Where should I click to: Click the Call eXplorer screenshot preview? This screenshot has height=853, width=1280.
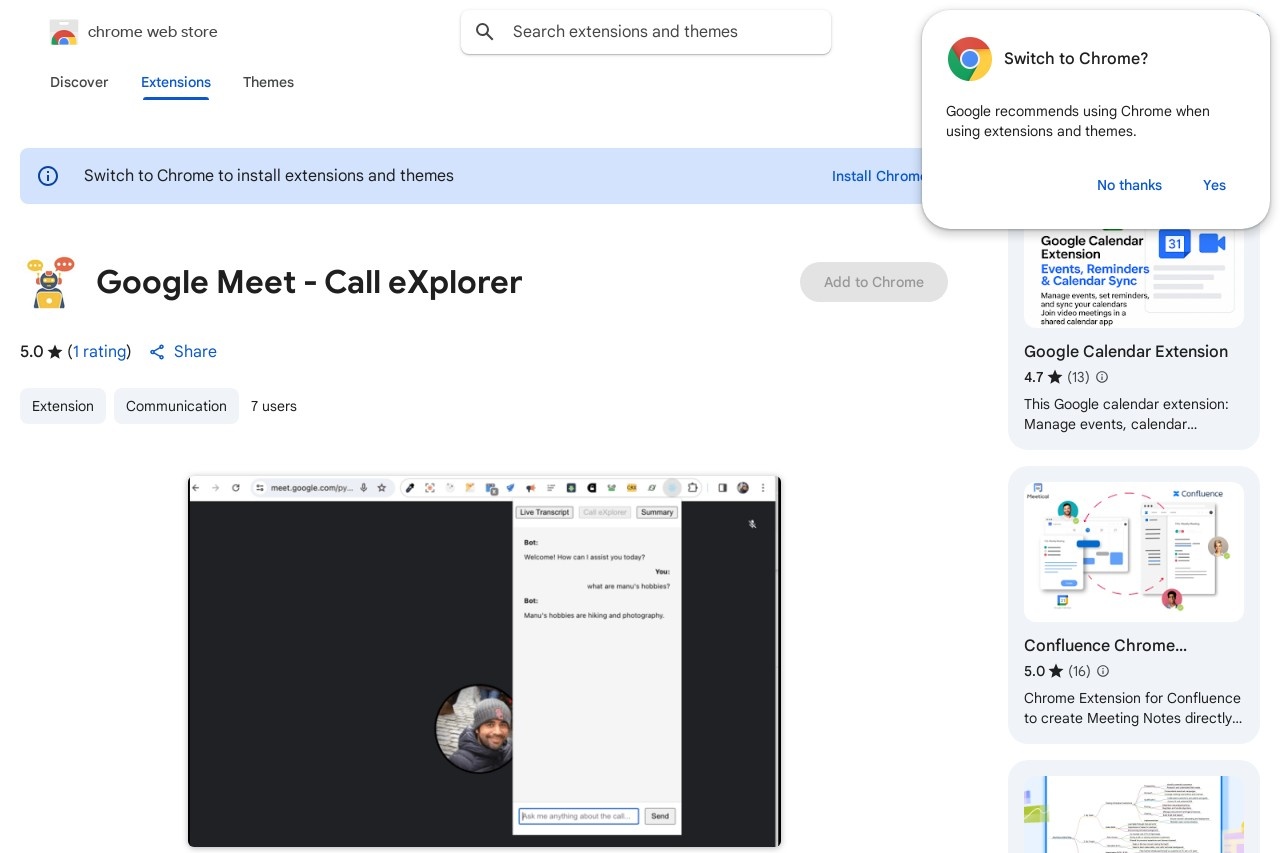click(485, 662)
